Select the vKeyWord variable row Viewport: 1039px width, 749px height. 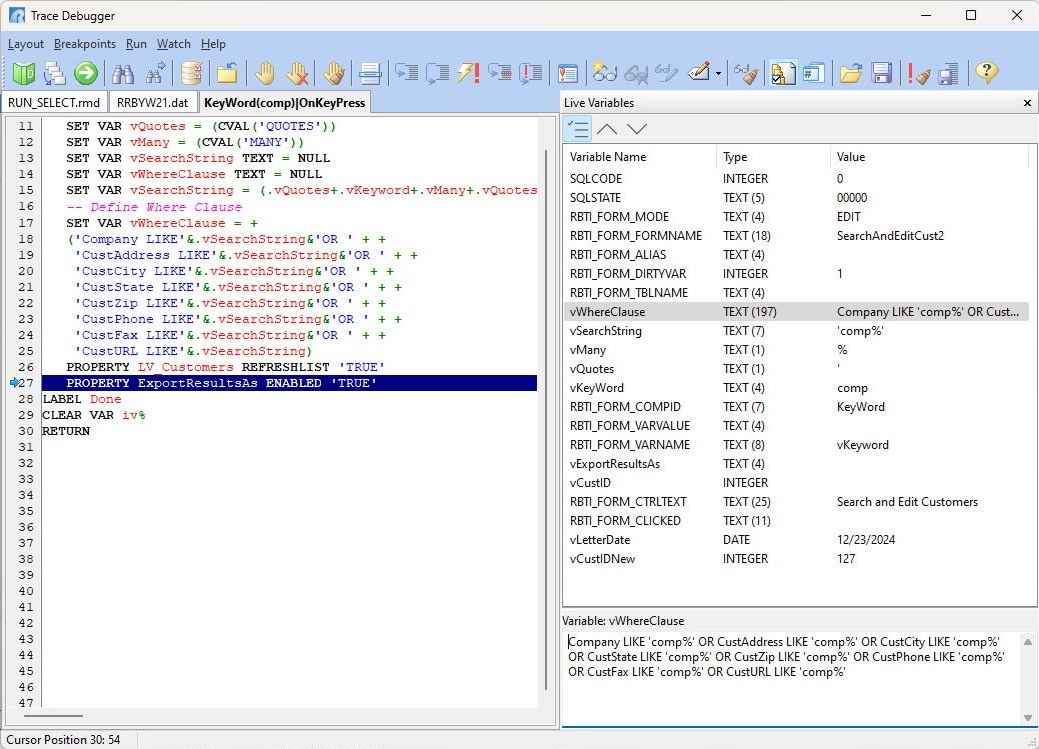tap(798, 388)
